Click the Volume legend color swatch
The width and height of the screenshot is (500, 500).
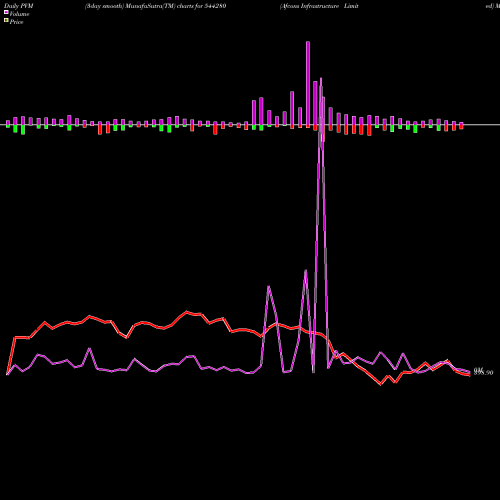pos(6,12)
